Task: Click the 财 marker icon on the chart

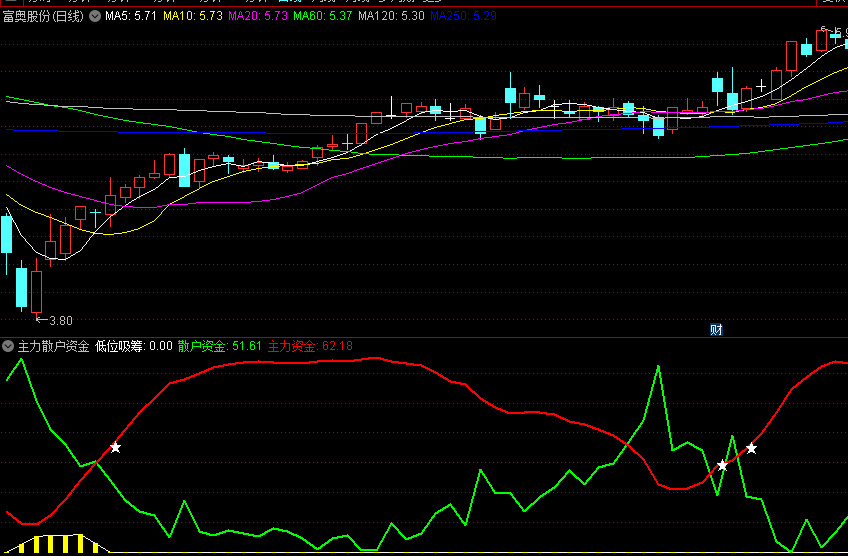Action: pos(716,330)
